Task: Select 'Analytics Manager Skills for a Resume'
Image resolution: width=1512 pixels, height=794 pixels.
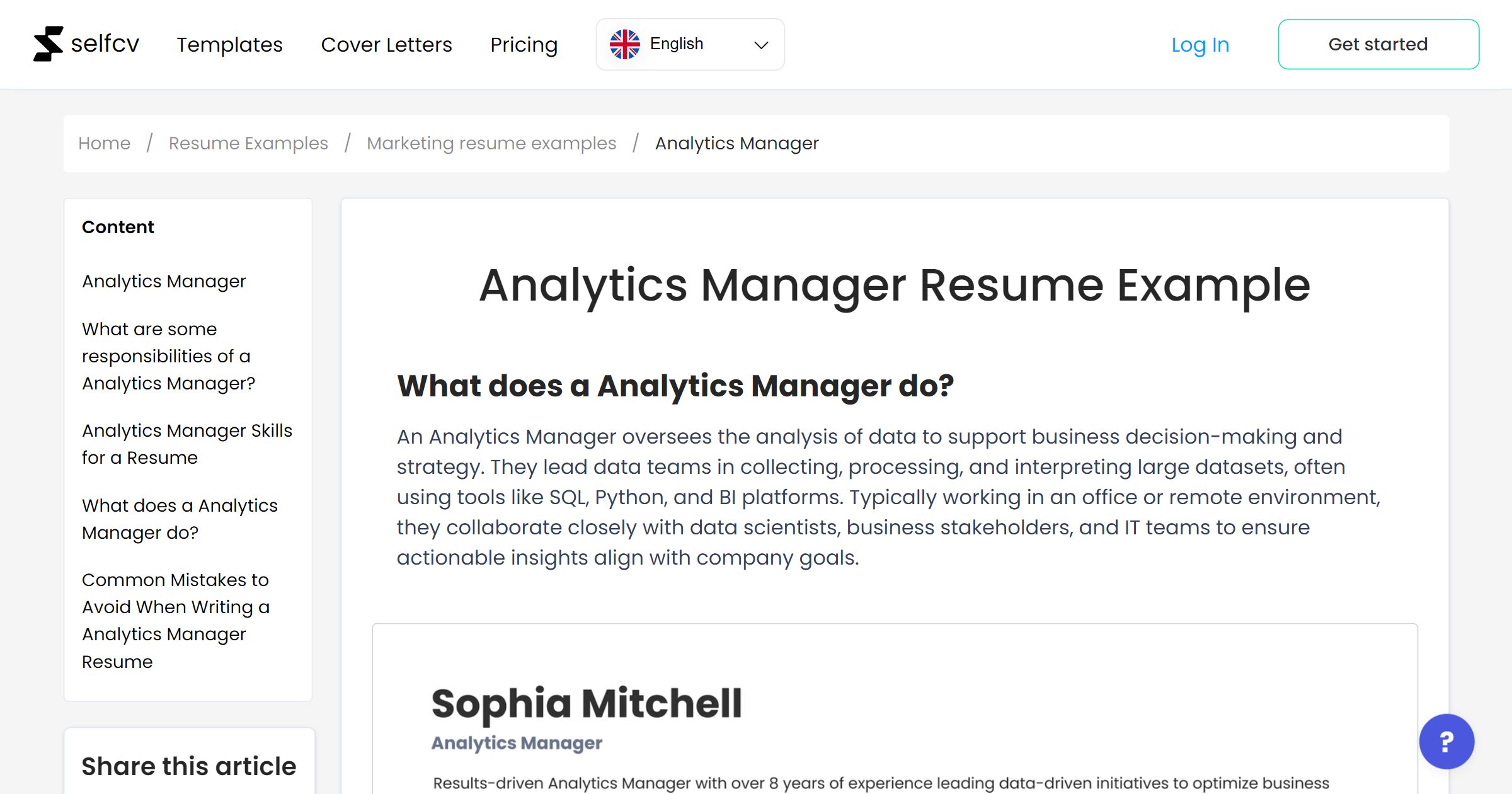Action: pos(186,444)
